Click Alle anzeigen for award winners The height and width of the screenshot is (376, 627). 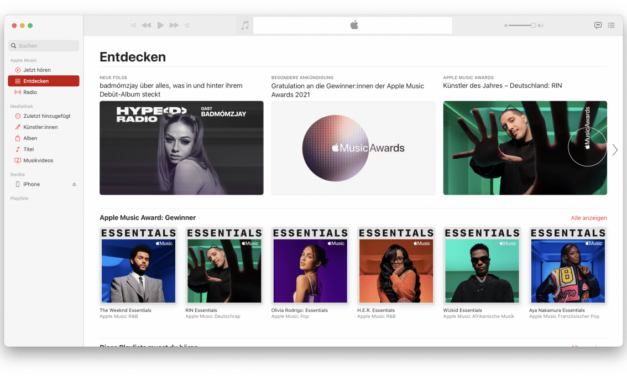(x=589, y=218)
